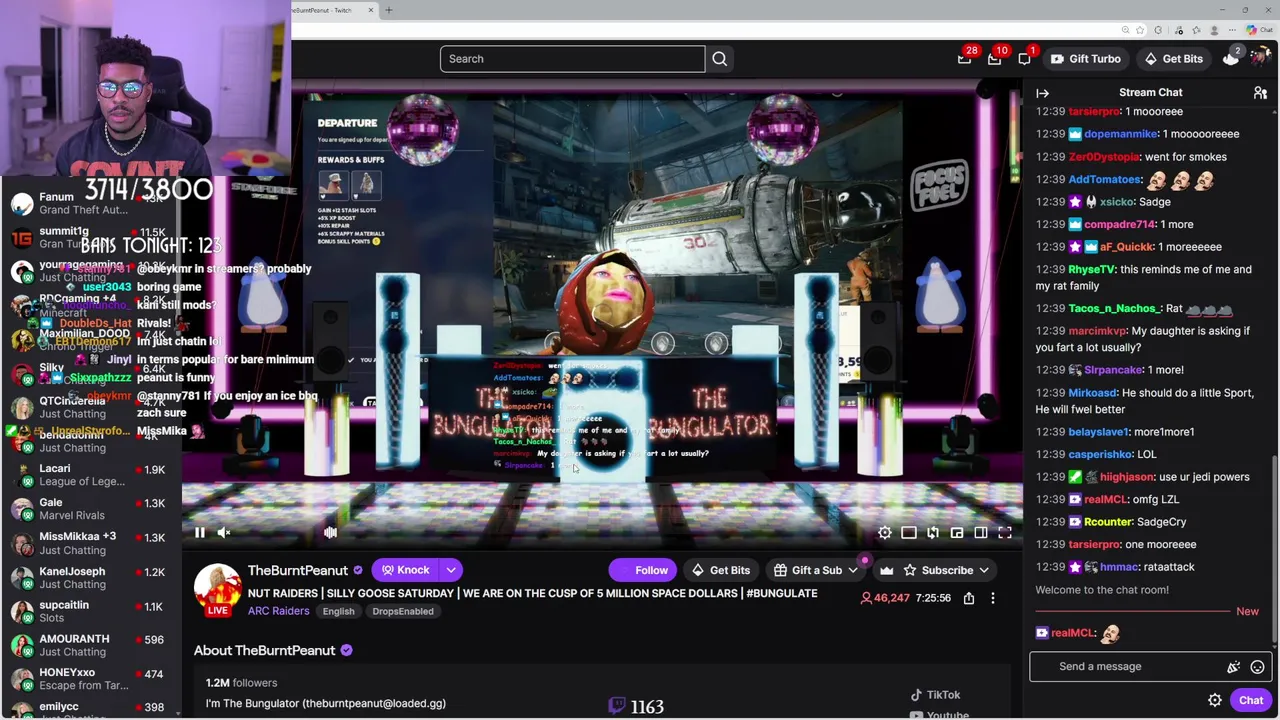Select the DropsEnabled tag
The image size is (1280, 720).
(x=403, y=611)
